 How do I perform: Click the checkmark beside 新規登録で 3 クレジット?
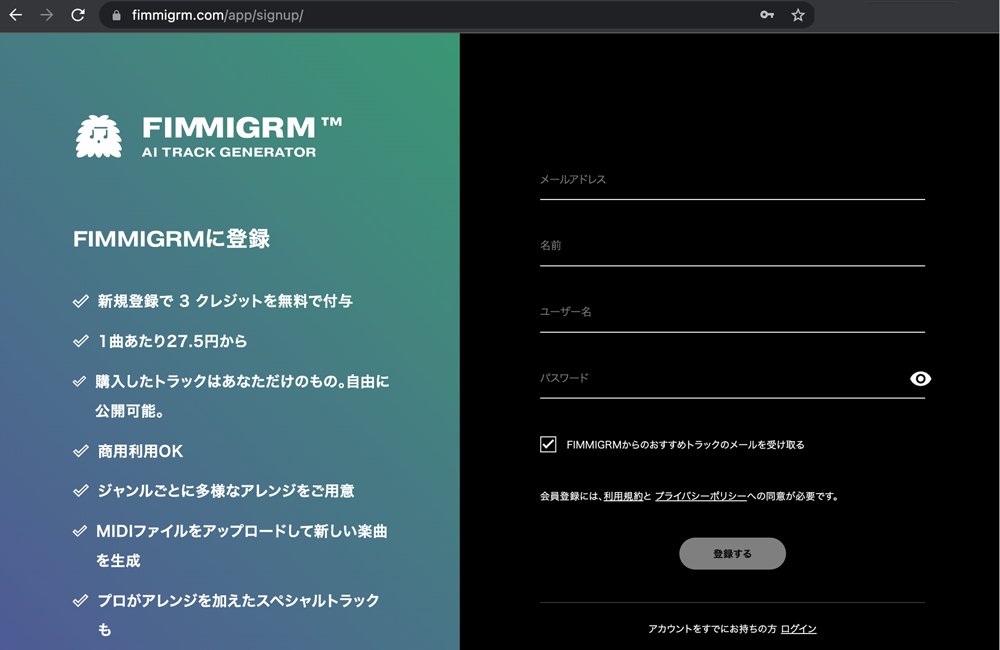[80, 301]
